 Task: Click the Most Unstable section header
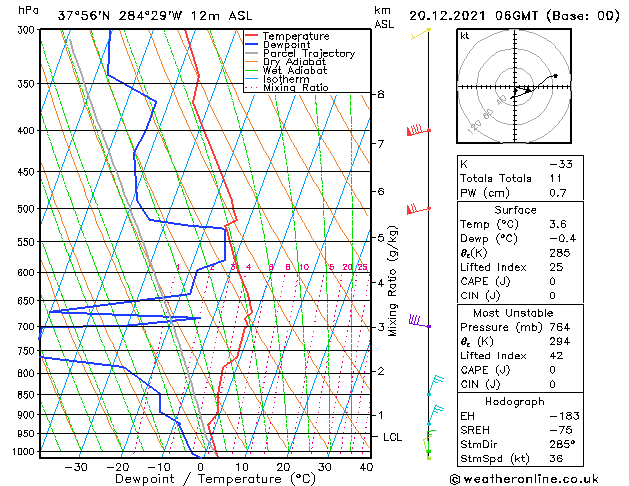513,313
